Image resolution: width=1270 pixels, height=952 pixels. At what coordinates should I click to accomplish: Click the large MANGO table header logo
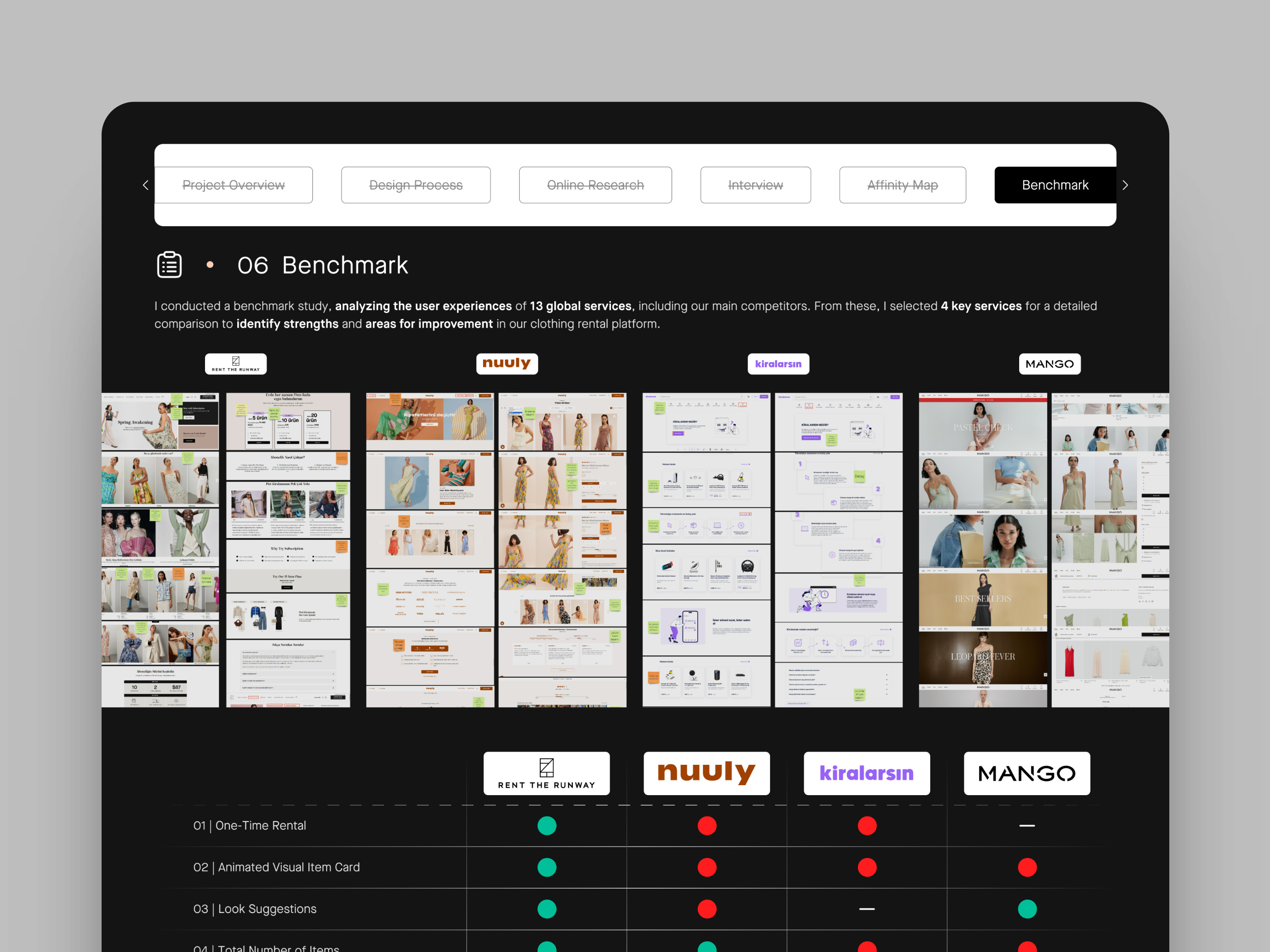coord(1027,773)
